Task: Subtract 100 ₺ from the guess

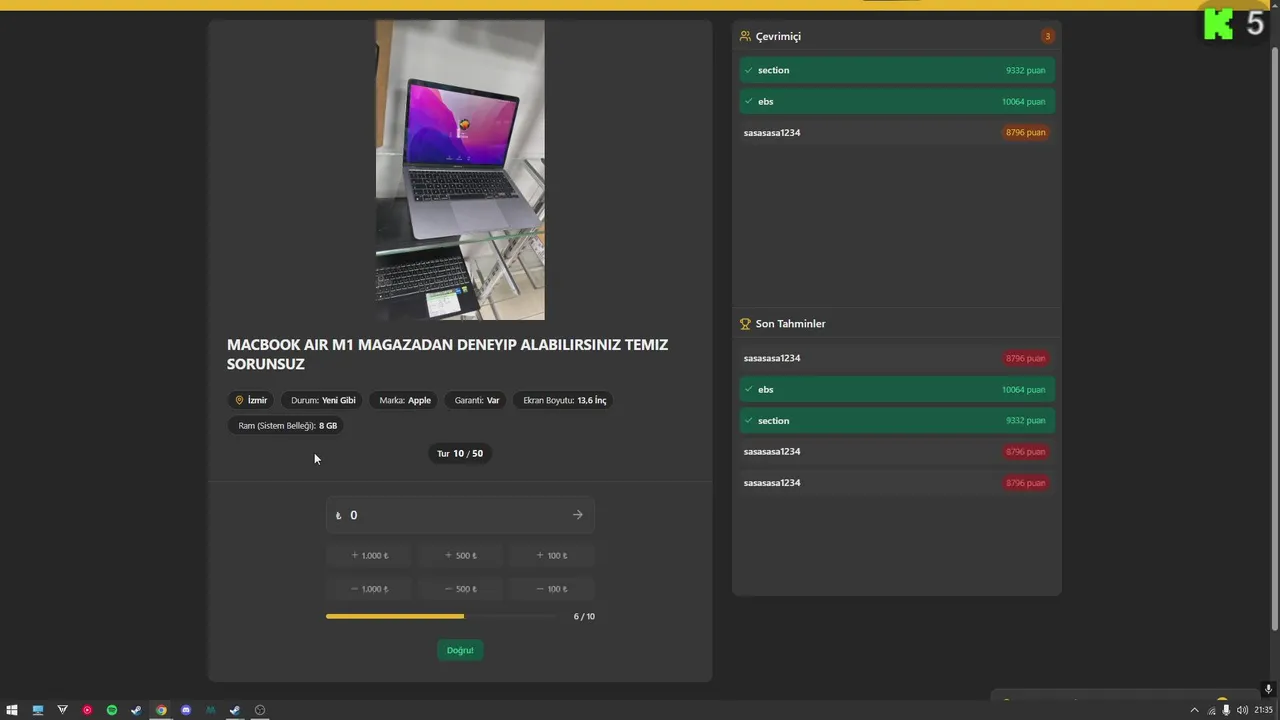Action: click(552, 589)
